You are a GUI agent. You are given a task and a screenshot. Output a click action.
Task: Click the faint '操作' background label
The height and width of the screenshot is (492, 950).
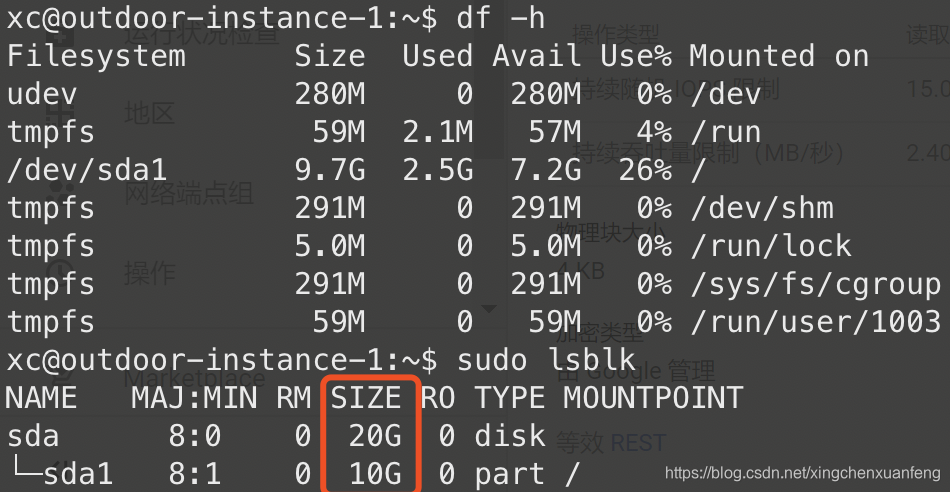[149, 272]
